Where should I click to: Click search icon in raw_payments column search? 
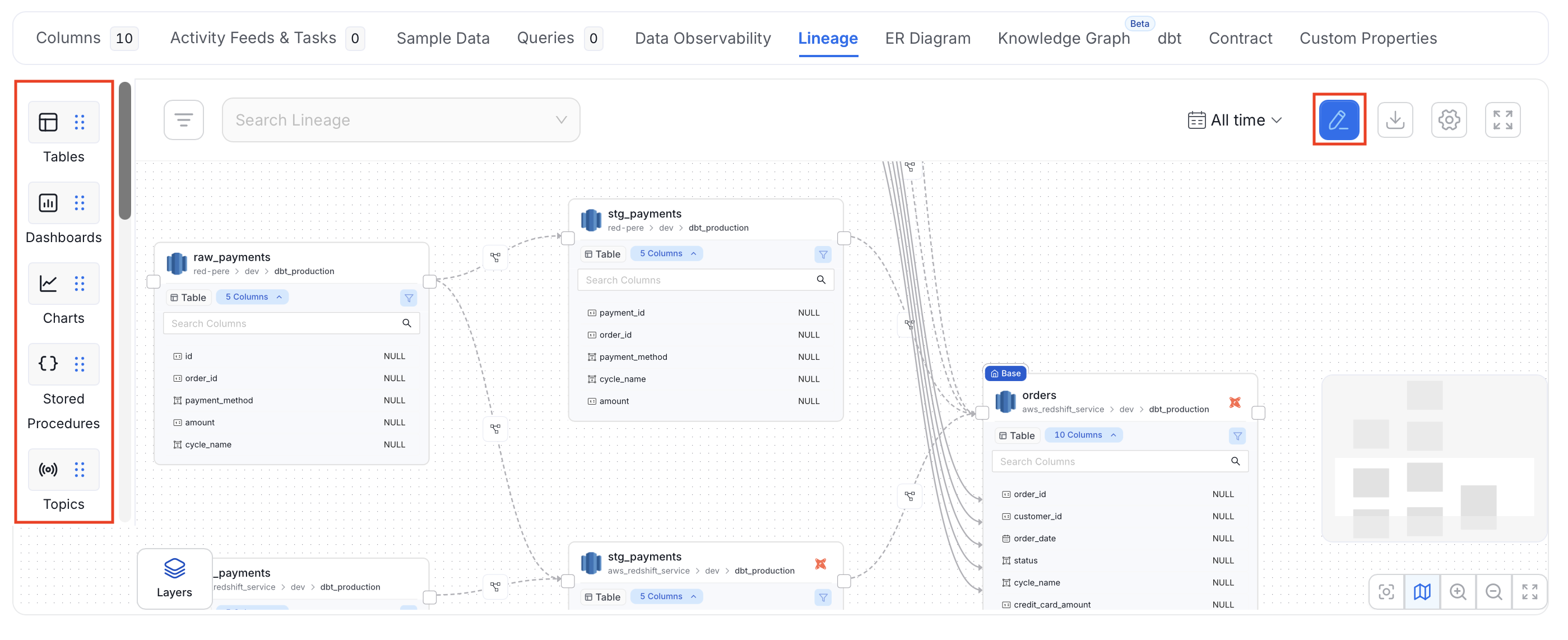[x=407, y=323]
